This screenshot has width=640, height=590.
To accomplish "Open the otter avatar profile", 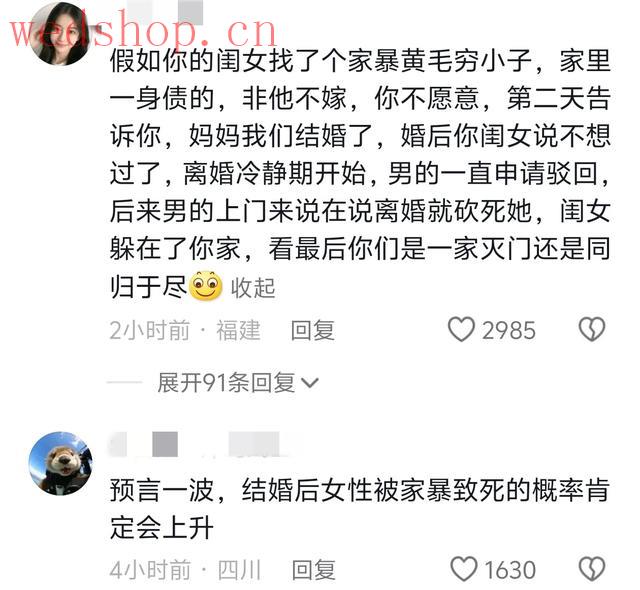I will click(x=61, y=464).
